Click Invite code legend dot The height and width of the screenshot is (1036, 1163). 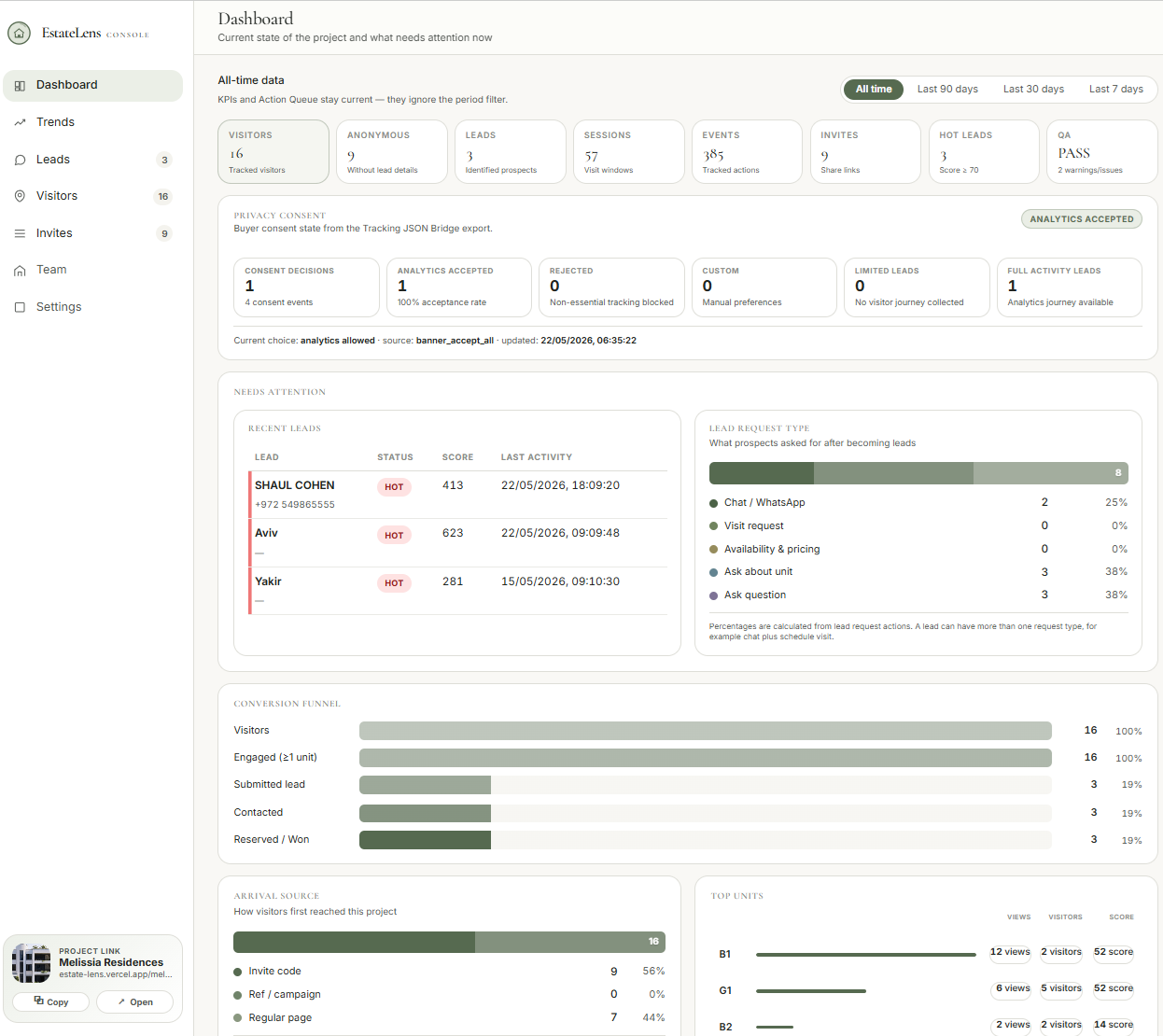pyautogui.click(x=238, y=972)
